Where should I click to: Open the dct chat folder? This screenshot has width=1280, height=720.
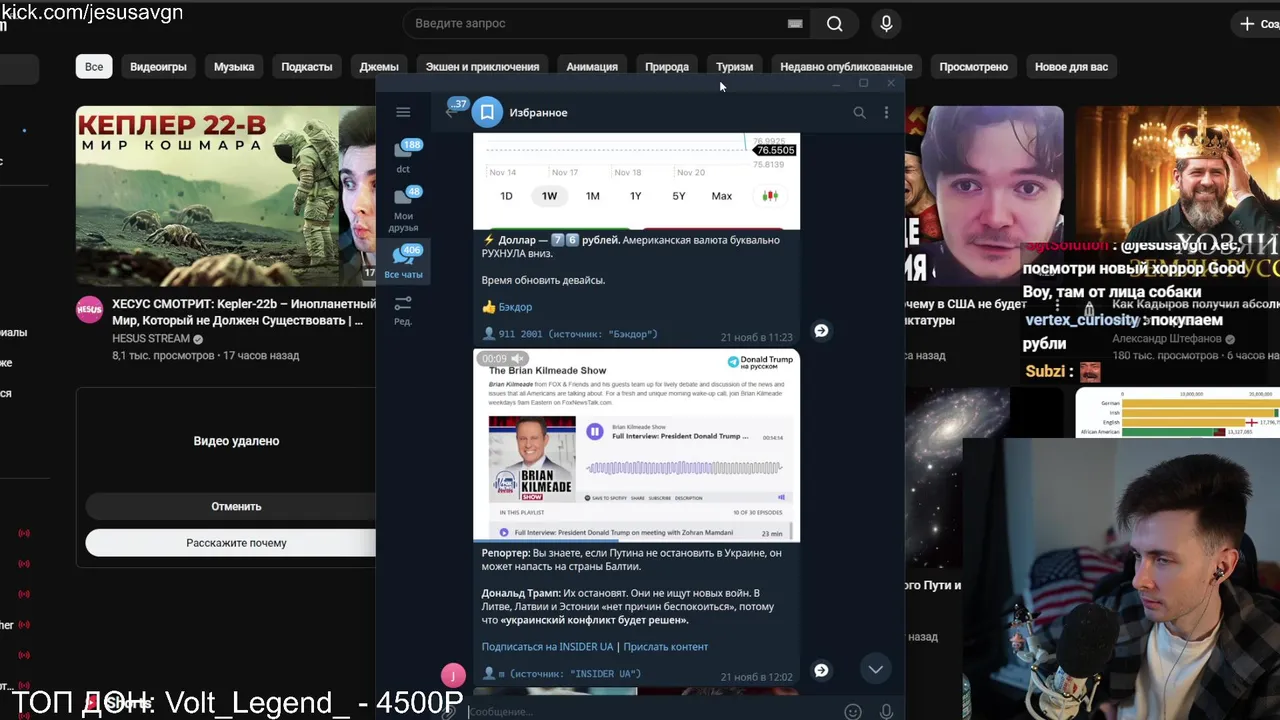(403, 156)
